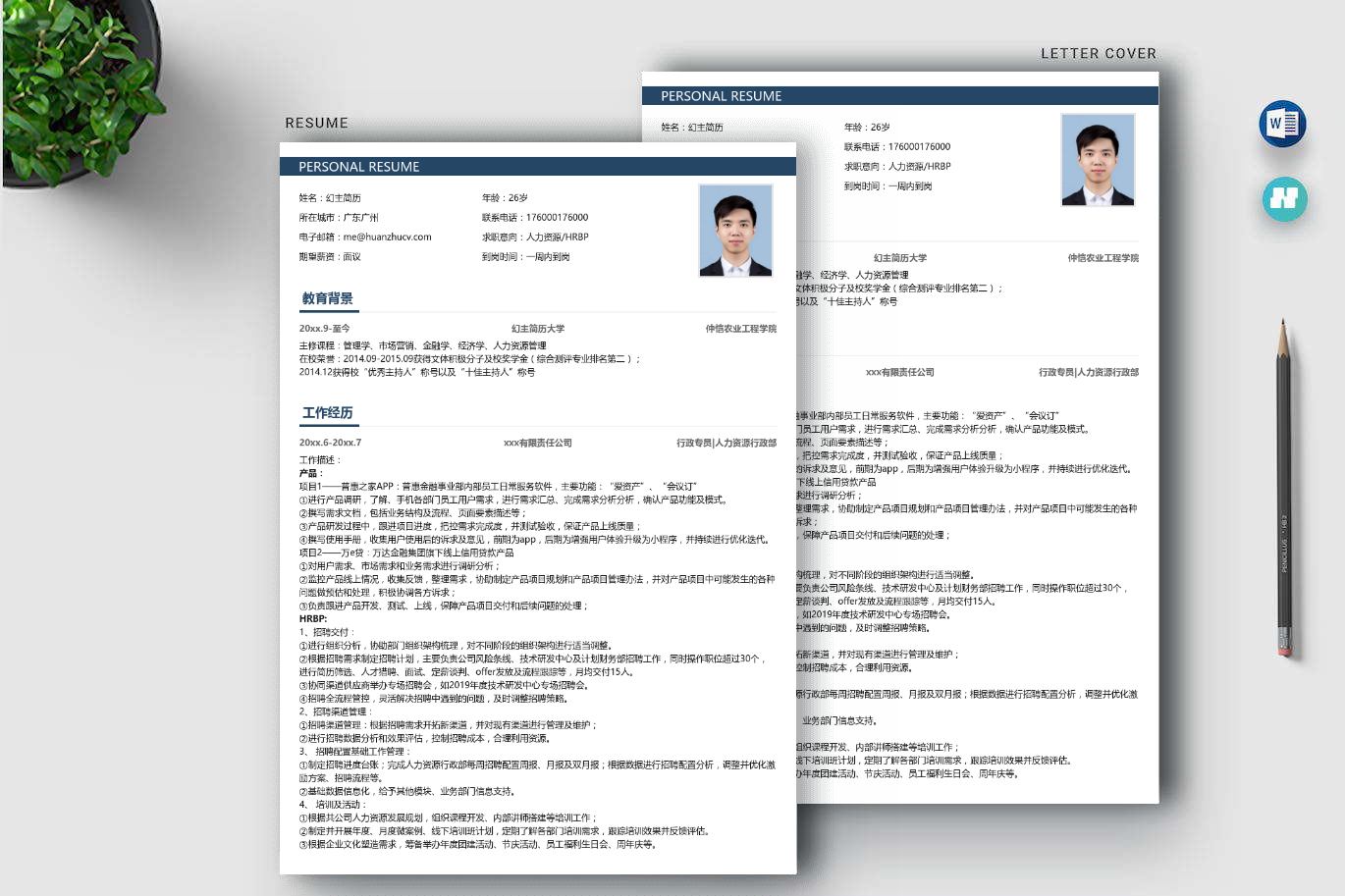The width and height of the screenshot is (1345, 896).
Task: Click the bold "HRBP:" label
Action: (313, 619)
